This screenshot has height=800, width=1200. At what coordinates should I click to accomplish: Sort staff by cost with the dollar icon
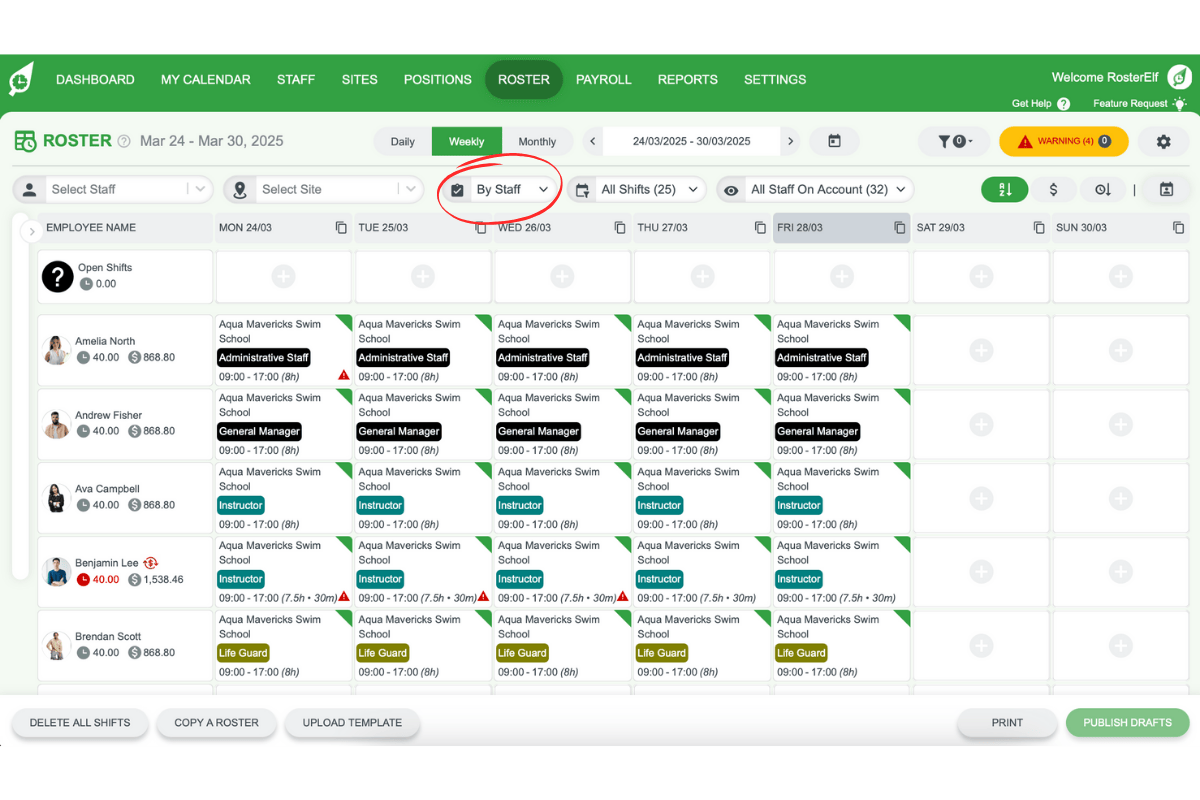pos(1054,188)
